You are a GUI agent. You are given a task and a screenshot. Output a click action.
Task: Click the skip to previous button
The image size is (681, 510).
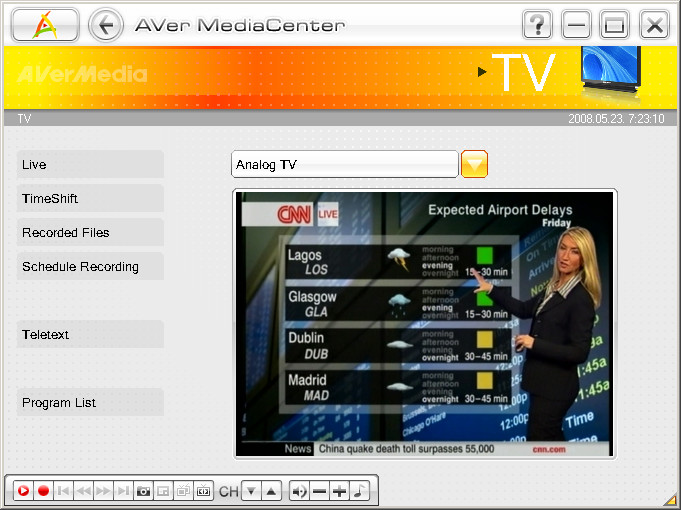click(x=63, y=491)
